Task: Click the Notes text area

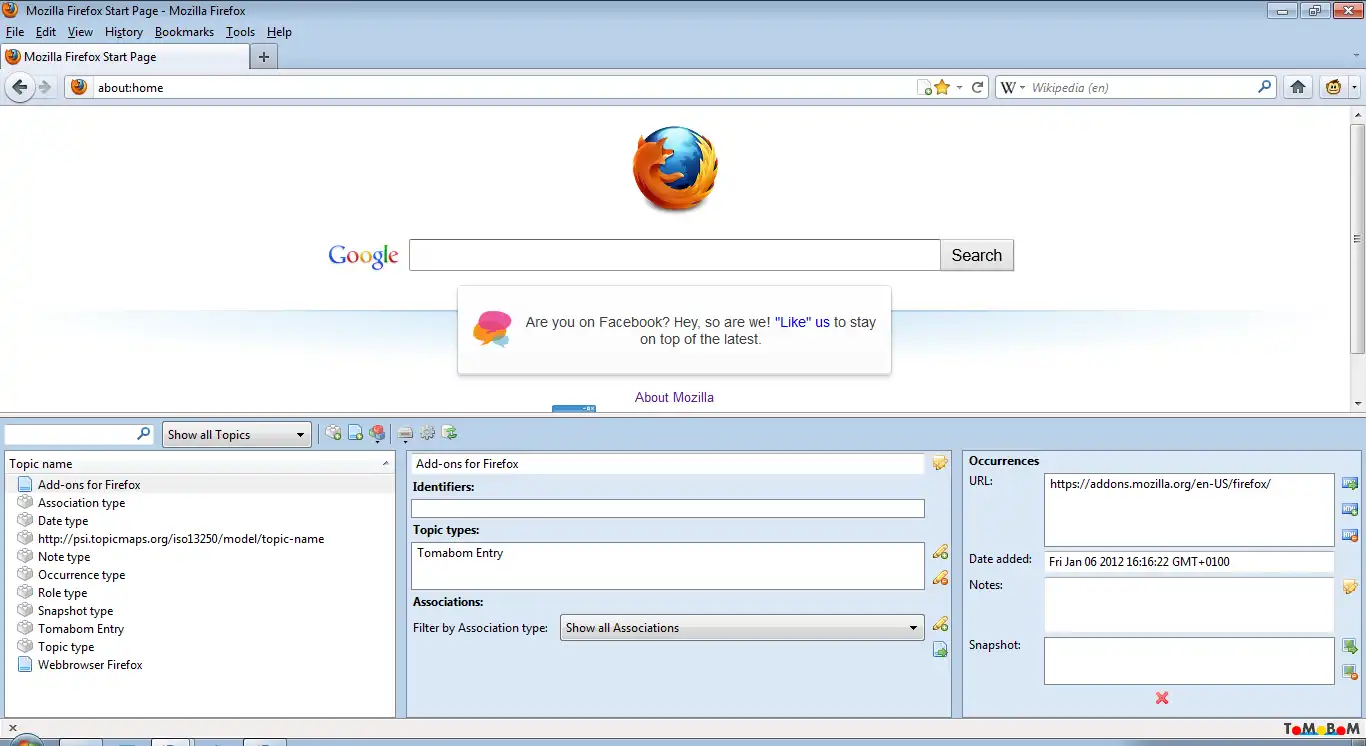Action: coord(1189,605)
